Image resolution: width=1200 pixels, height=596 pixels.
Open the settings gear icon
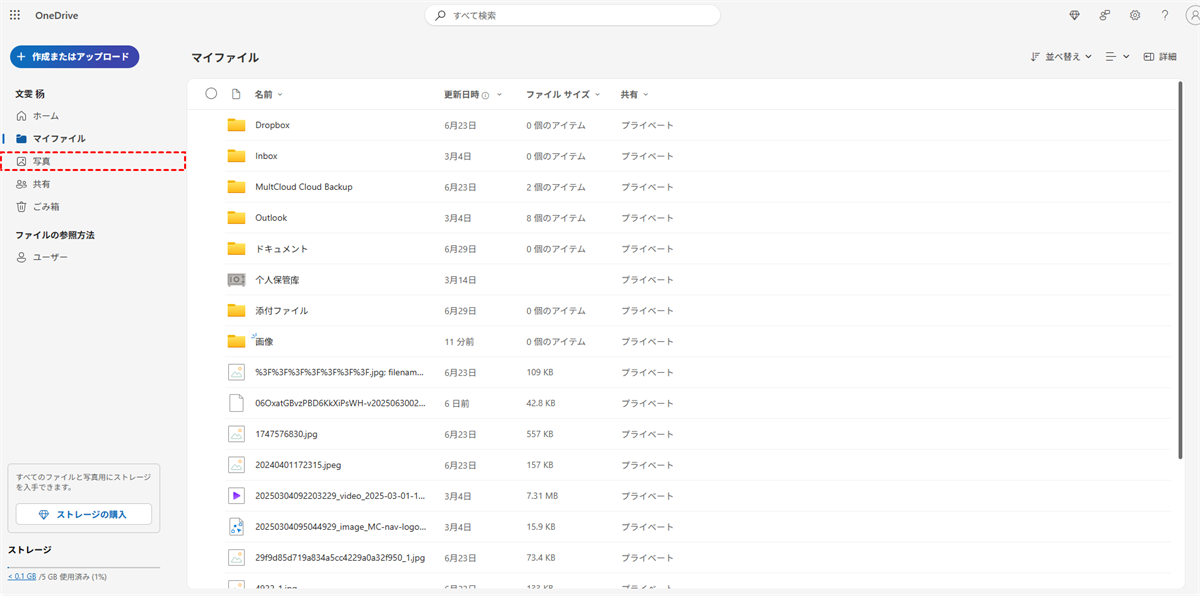[x=1135, y=15]
